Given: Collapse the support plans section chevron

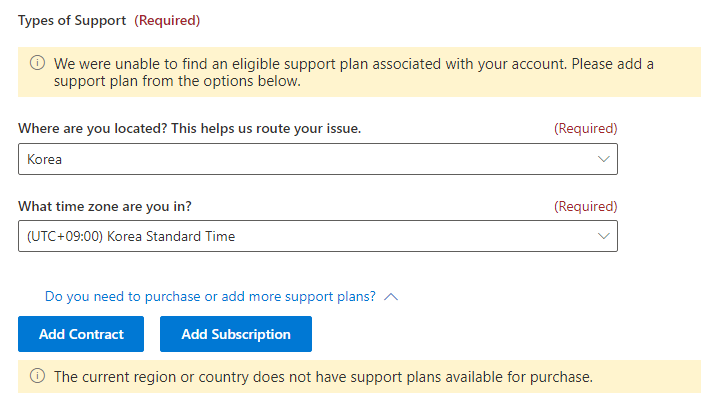Looking at the screenshot, I should coord(391,297).
